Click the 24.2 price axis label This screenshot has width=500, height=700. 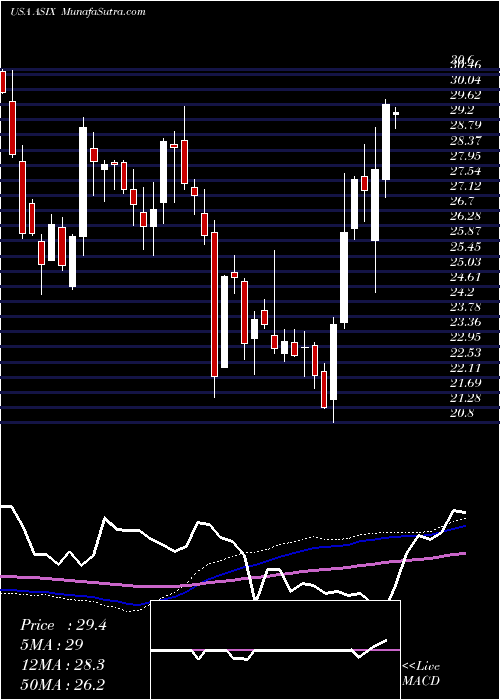click(x=464, y=292)
